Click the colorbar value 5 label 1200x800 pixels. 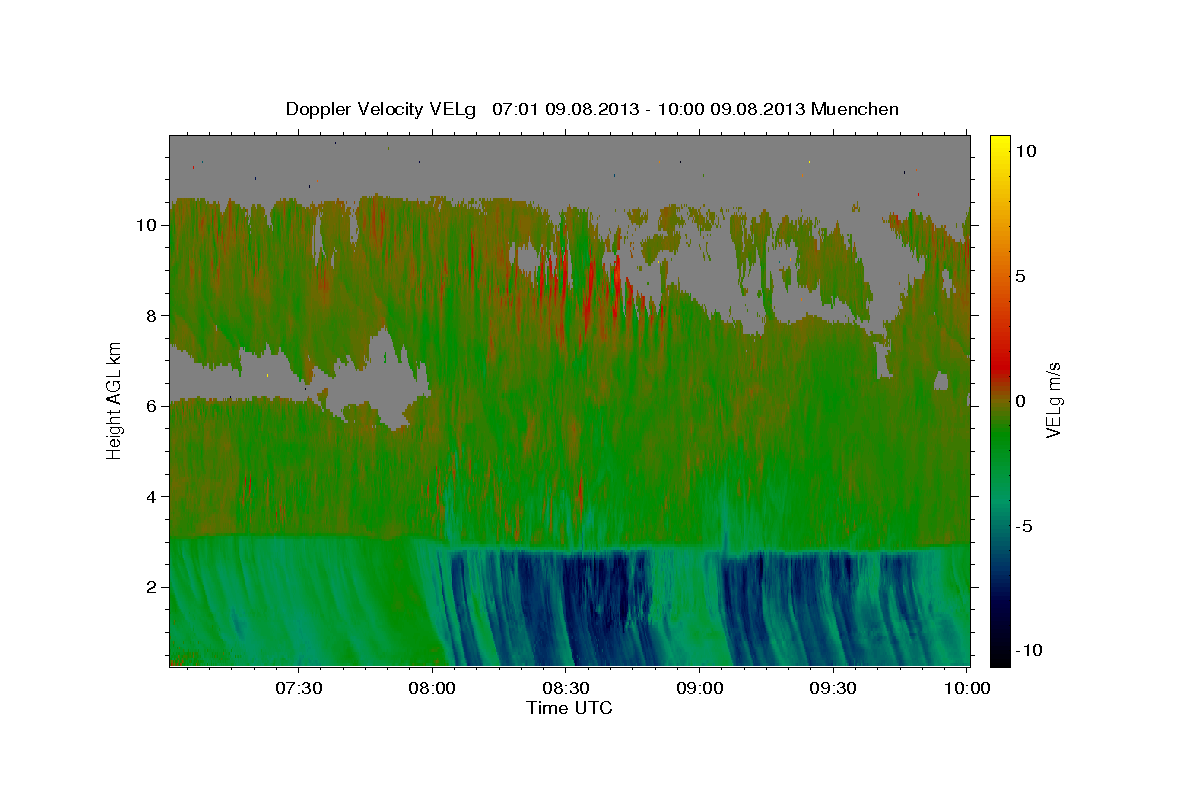[x=1021, y=276]
